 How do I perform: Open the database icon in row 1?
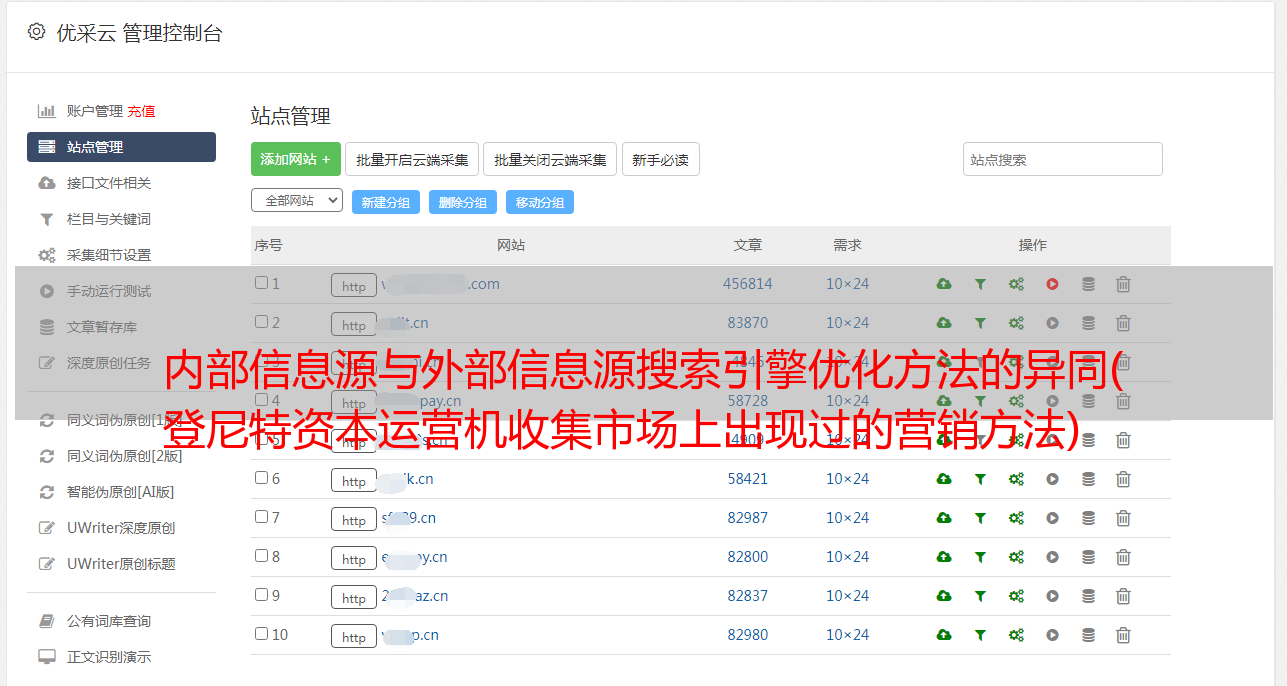pyautogui.click(x=1088, y=284)
